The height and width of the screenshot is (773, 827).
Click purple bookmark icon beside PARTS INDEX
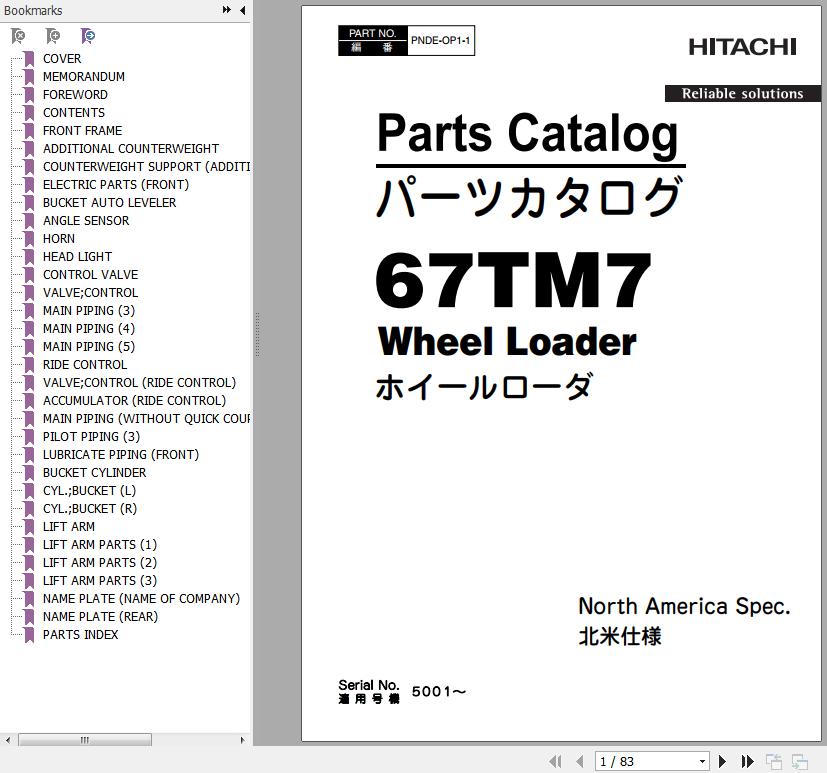point(30,635)
